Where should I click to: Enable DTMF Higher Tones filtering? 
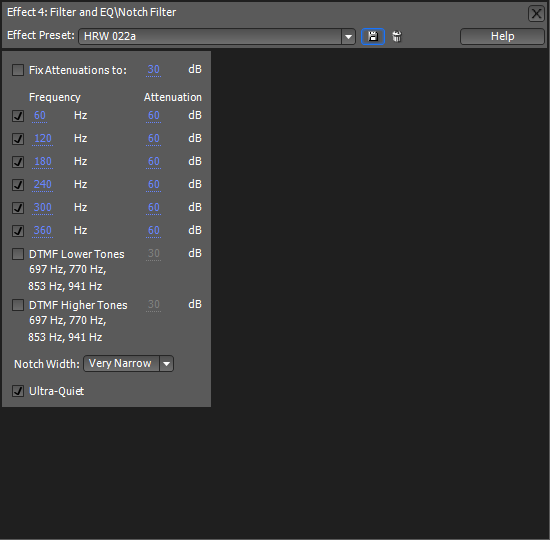tap(18, 305)
